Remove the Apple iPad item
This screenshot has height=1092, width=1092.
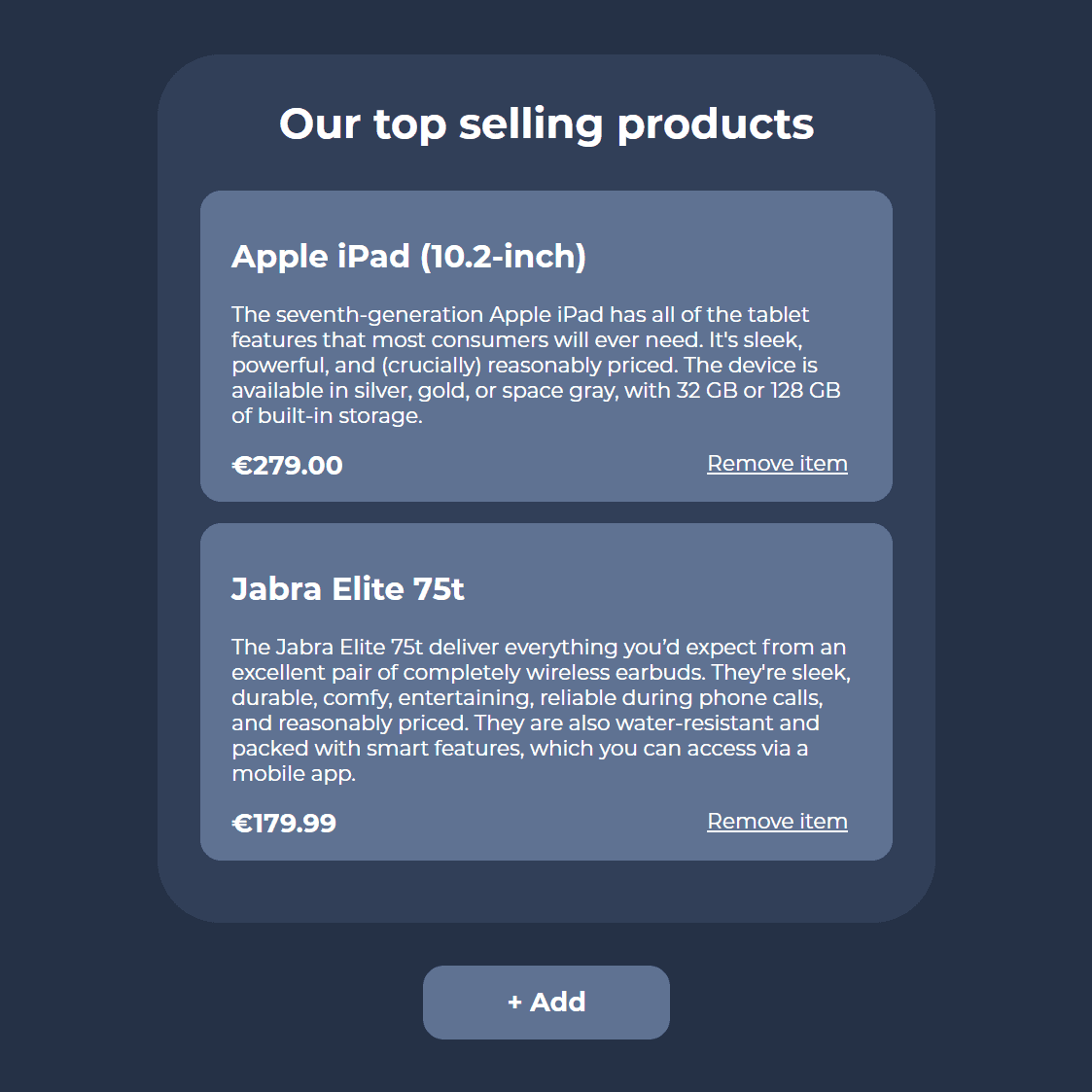point(777,464)
